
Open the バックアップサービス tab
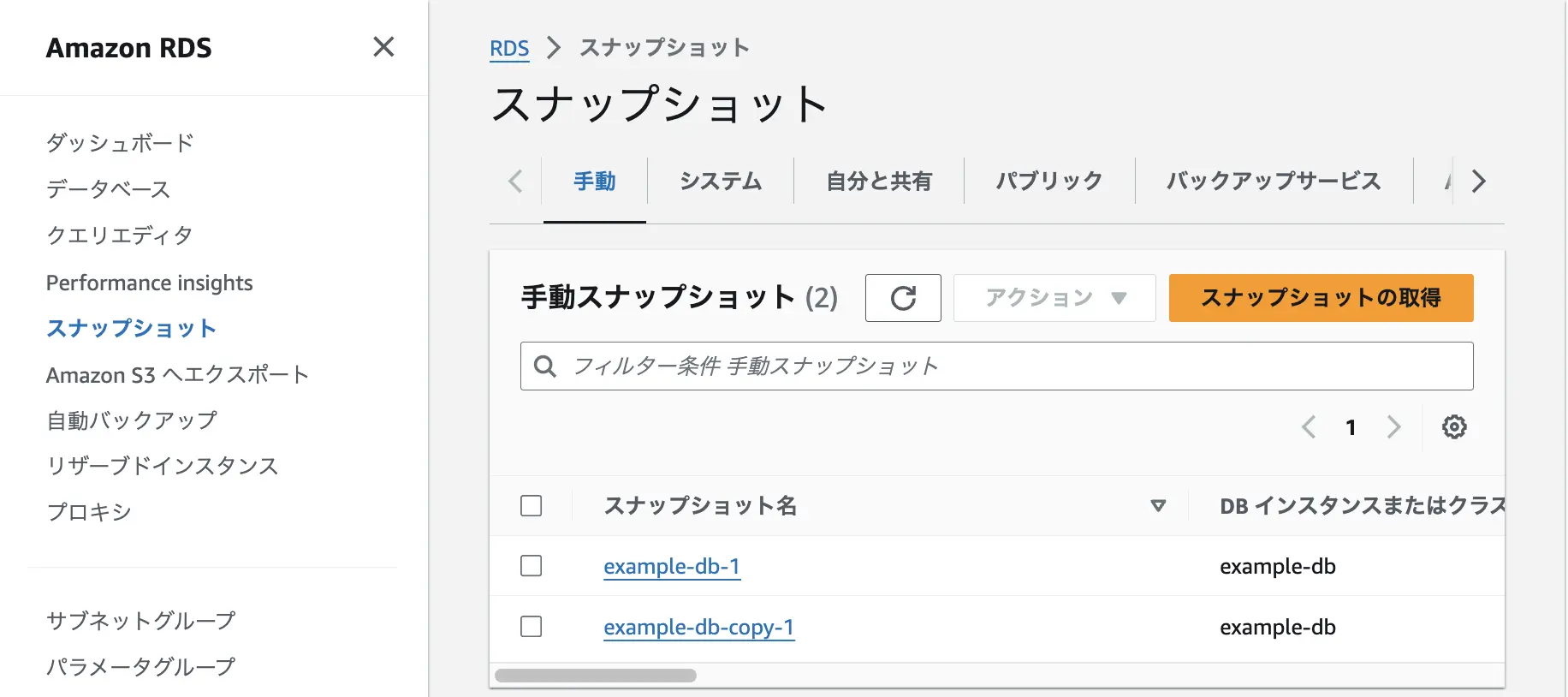[1273, 182]
